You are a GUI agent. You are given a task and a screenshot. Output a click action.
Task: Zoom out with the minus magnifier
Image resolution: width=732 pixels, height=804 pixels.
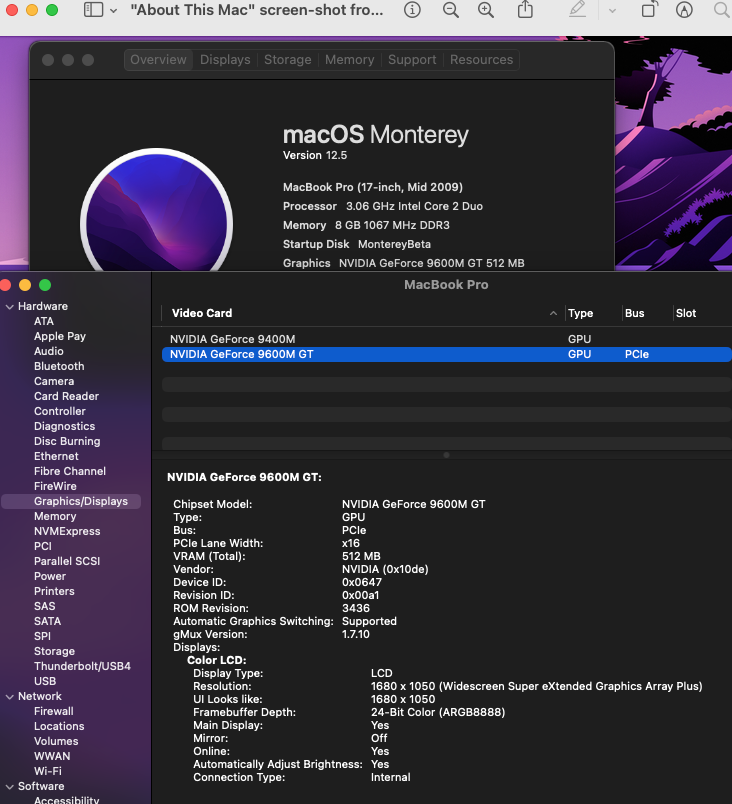click(x=451, y=10)
